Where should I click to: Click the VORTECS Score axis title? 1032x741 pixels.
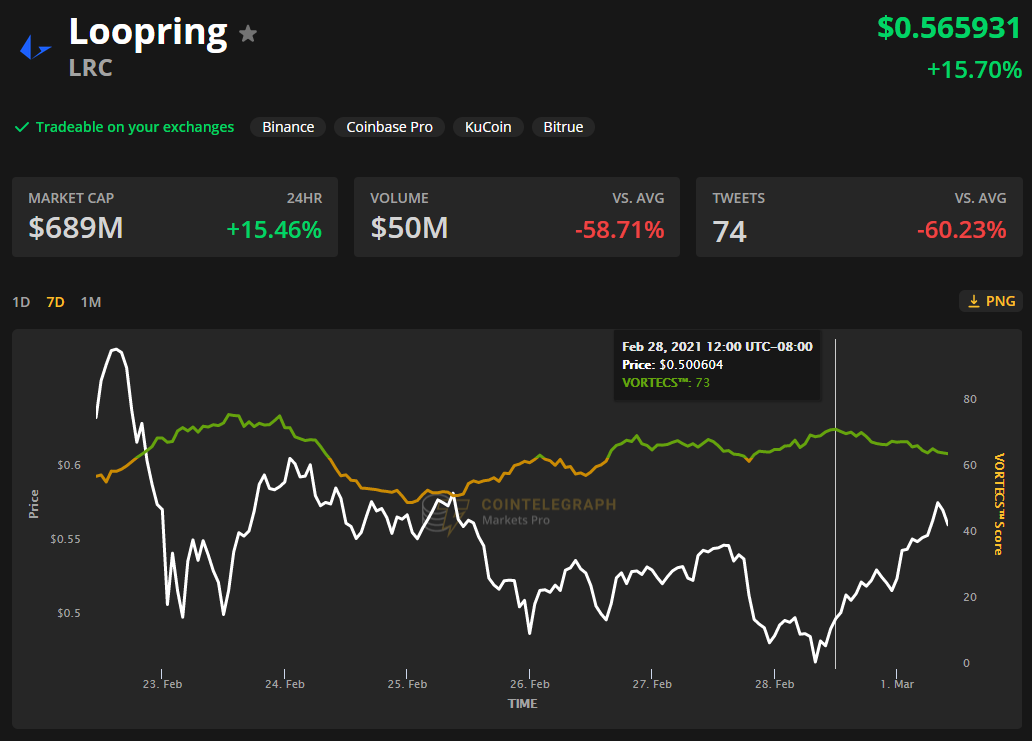point(999,504)
